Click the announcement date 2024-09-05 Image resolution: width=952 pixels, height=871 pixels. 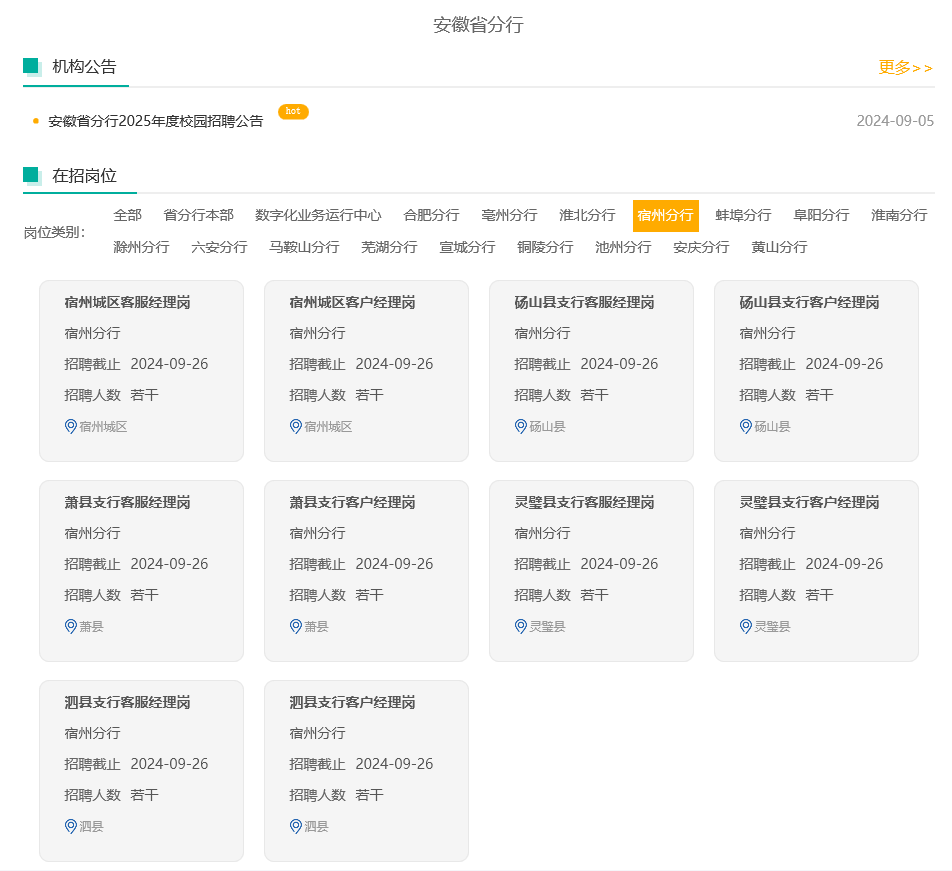[895, 121]
